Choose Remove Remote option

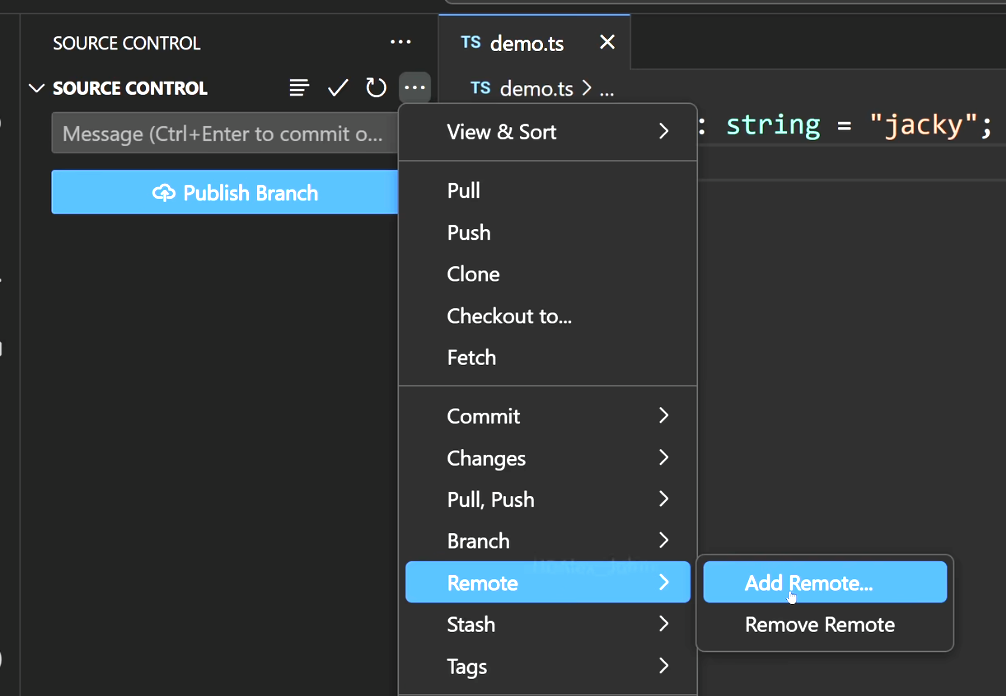click(x=820, y=625)
